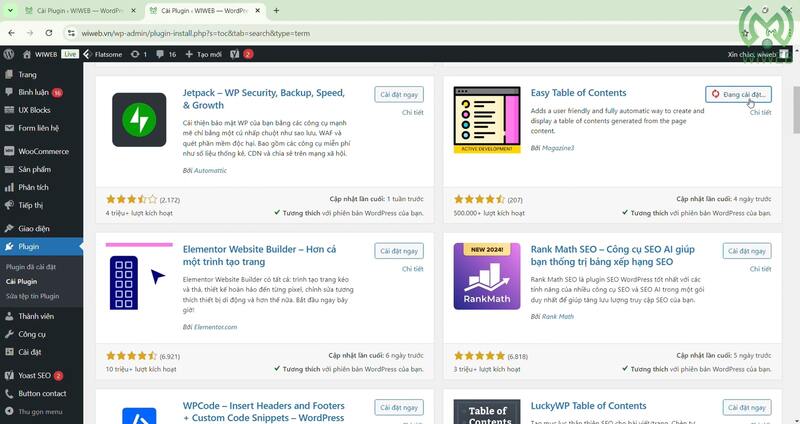The width and height of the screenshot is (800, 424).
Task: Open WPCode Insert Headers and Footers title
Action: pos(263,412)
